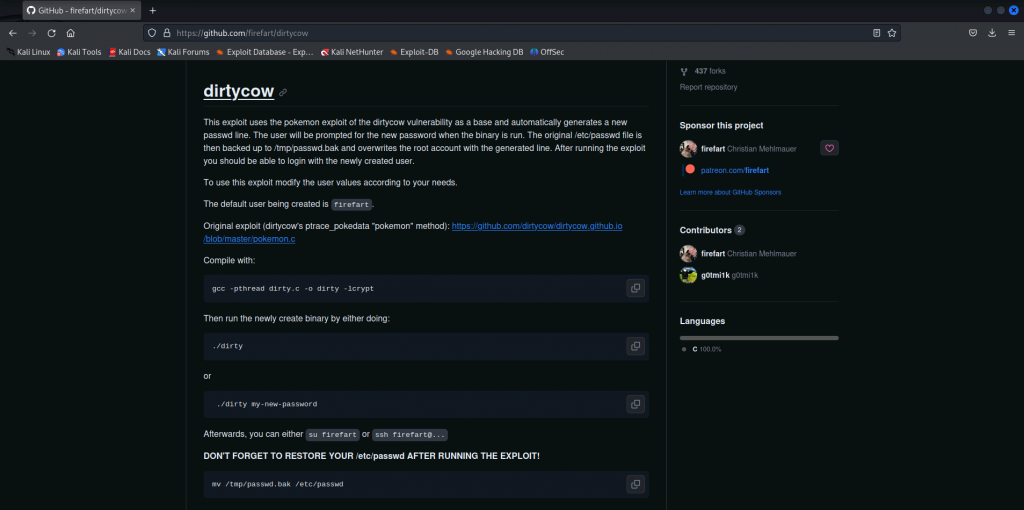Click the tracking protection shield icon
This screenshot has width=1024, height=510.
[152, 33]
